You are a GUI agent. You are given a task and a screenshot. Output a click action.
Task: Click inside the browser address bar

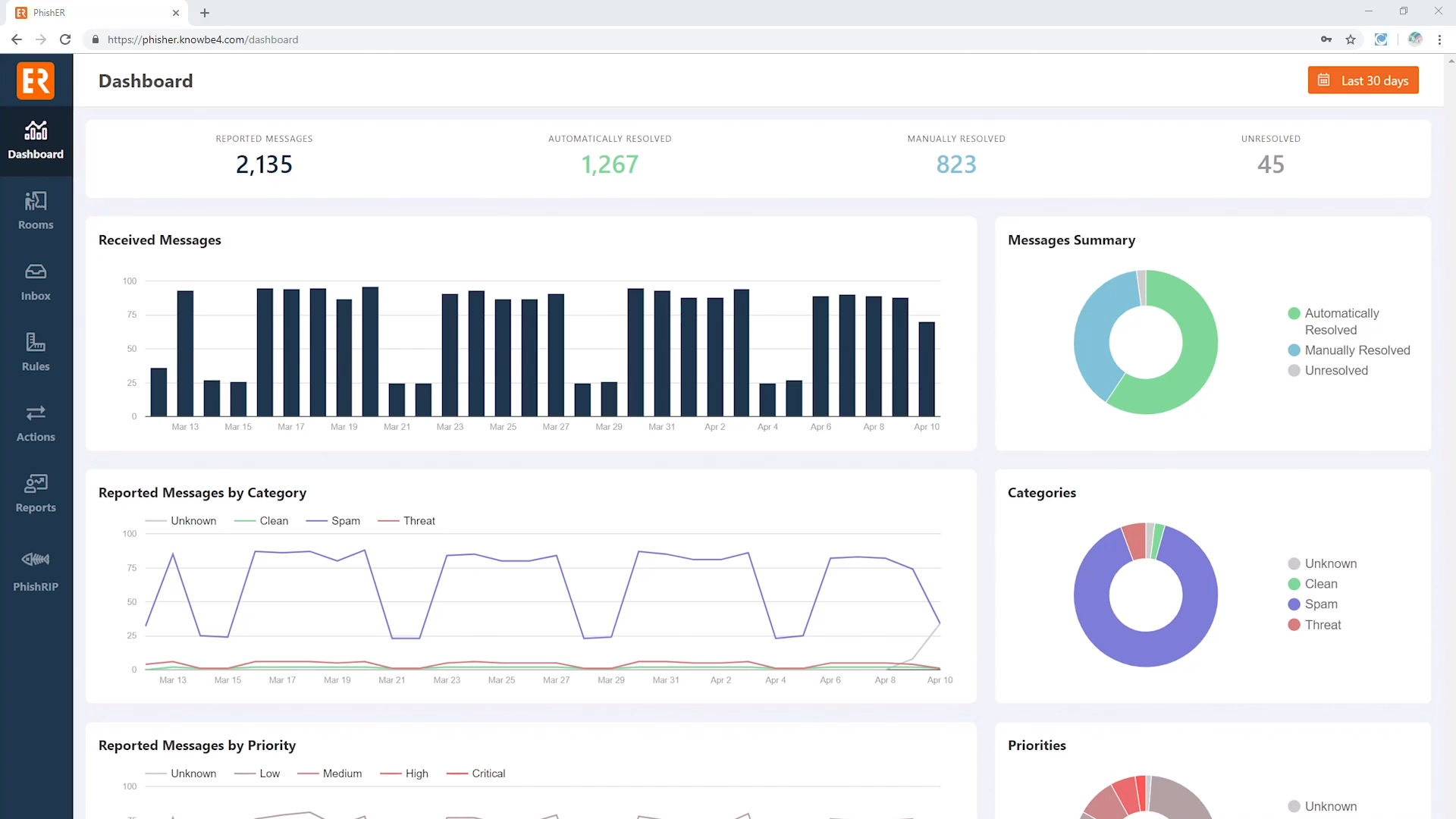coord(379,39)
